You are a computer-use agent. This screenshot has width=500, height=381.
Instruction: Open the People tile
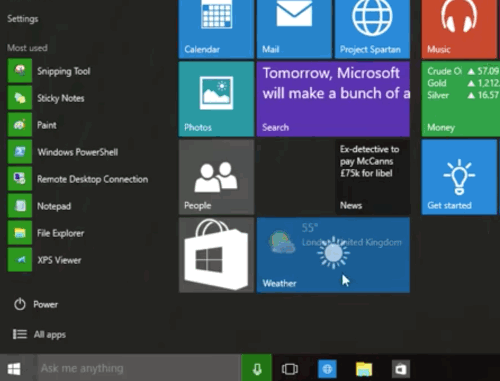pyautogui.click(x=216, y=177)
